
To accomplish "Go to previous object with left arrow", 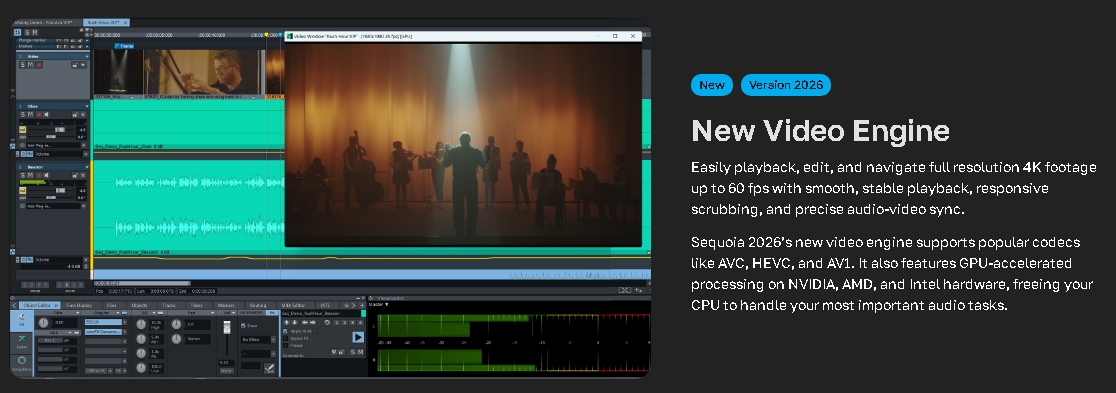I will pyautogui.click(x=305, y=323).
